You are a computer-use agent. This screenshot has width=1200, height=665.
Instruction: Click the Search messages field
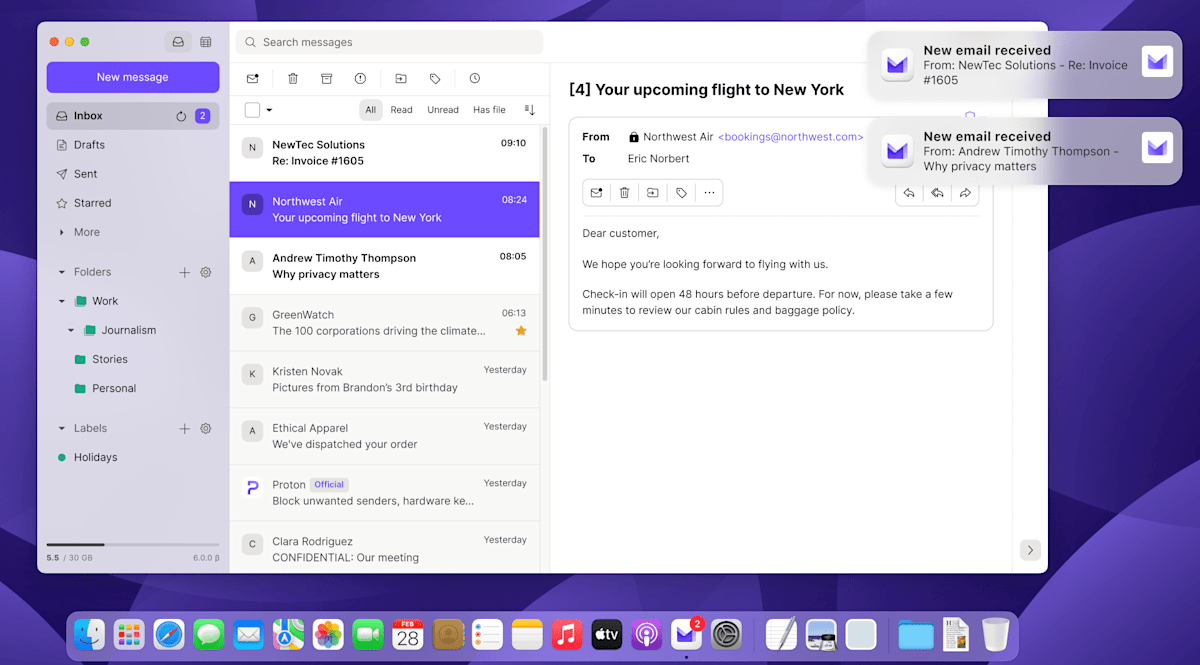point(390,42)
